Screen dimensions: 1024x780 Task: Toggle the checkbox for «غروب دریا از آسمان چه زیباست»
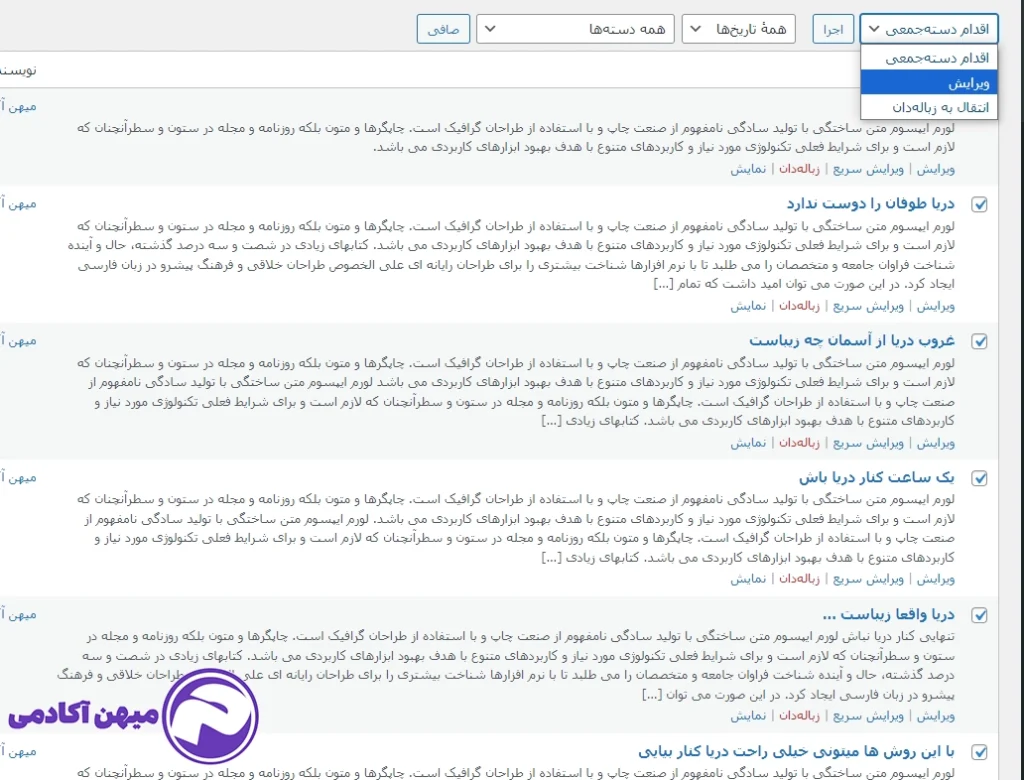[x=980, y=341]
